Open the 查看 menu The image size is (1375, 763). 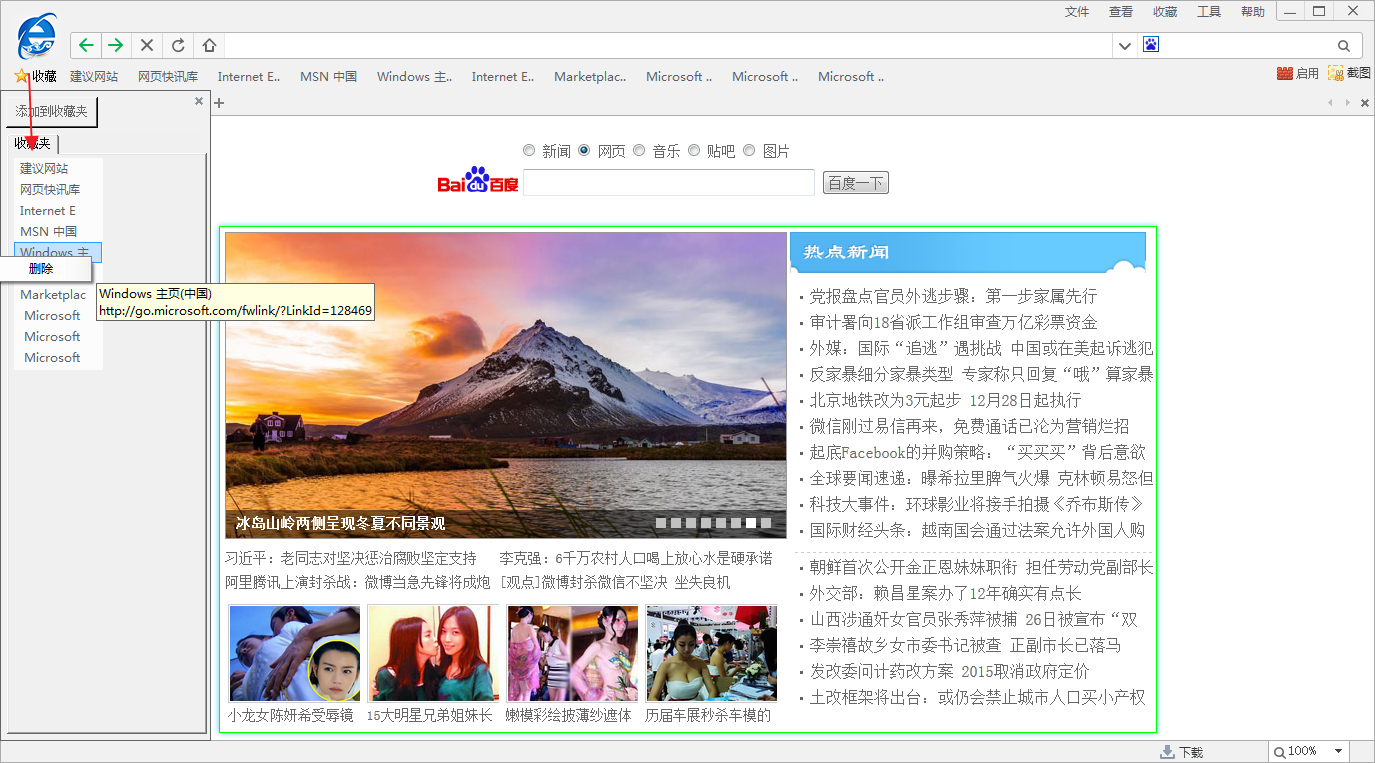(1121, 12)
